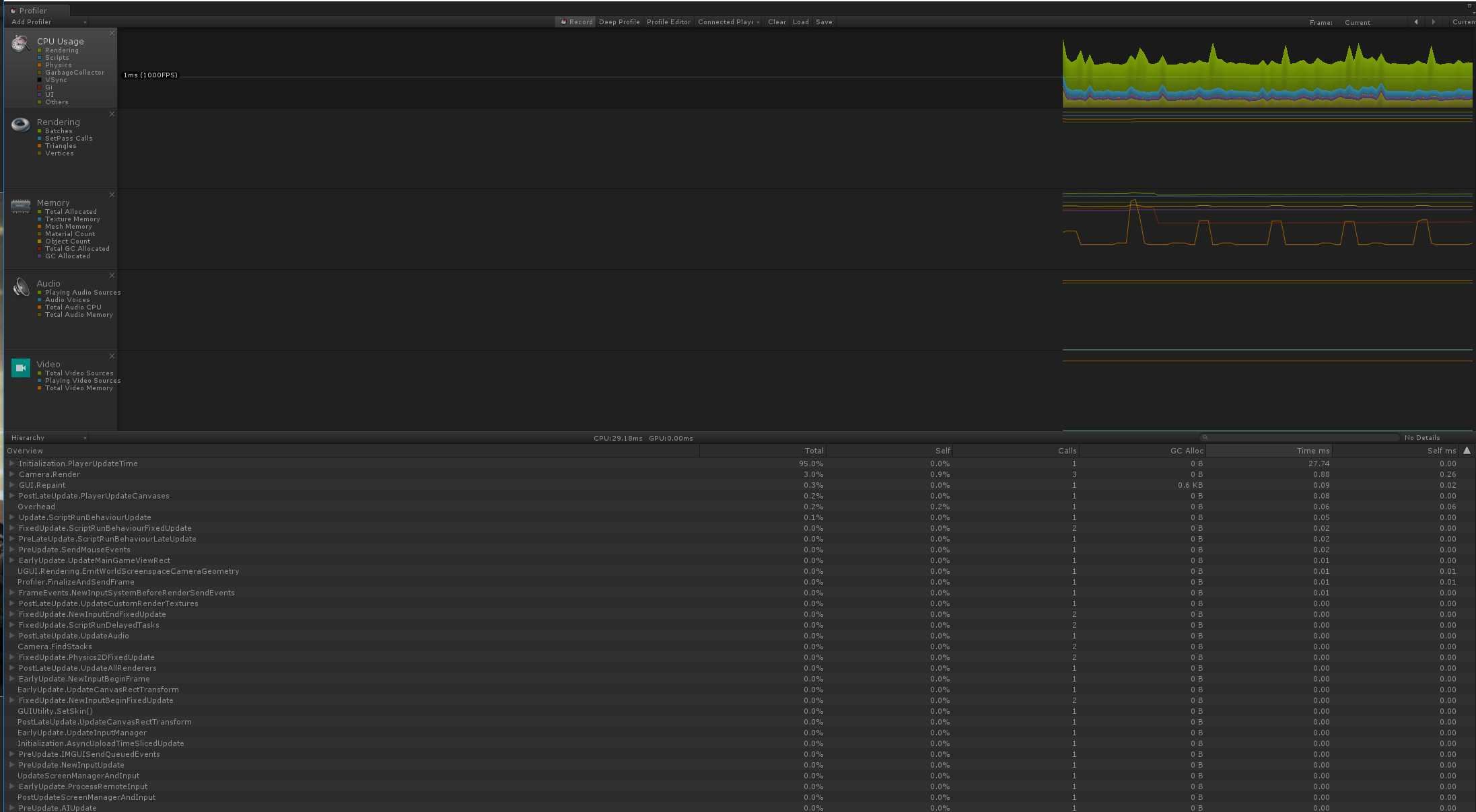Screen dimensions: 1476x812
Task: Expand FixedUpdate.Physics2DFixedUpdate row
Action: 11,657
